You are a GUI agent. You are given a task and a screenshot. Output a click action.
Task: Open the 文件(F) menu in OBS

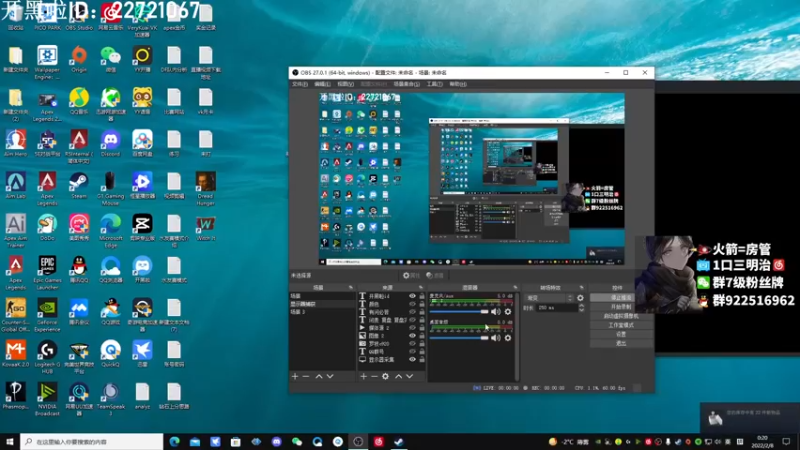(x=299, y=84)
